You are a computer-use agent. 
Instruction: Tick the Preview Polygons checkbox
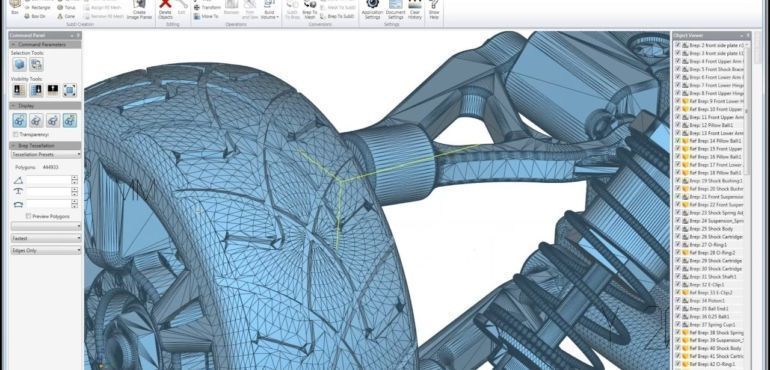tap(28, 216)
